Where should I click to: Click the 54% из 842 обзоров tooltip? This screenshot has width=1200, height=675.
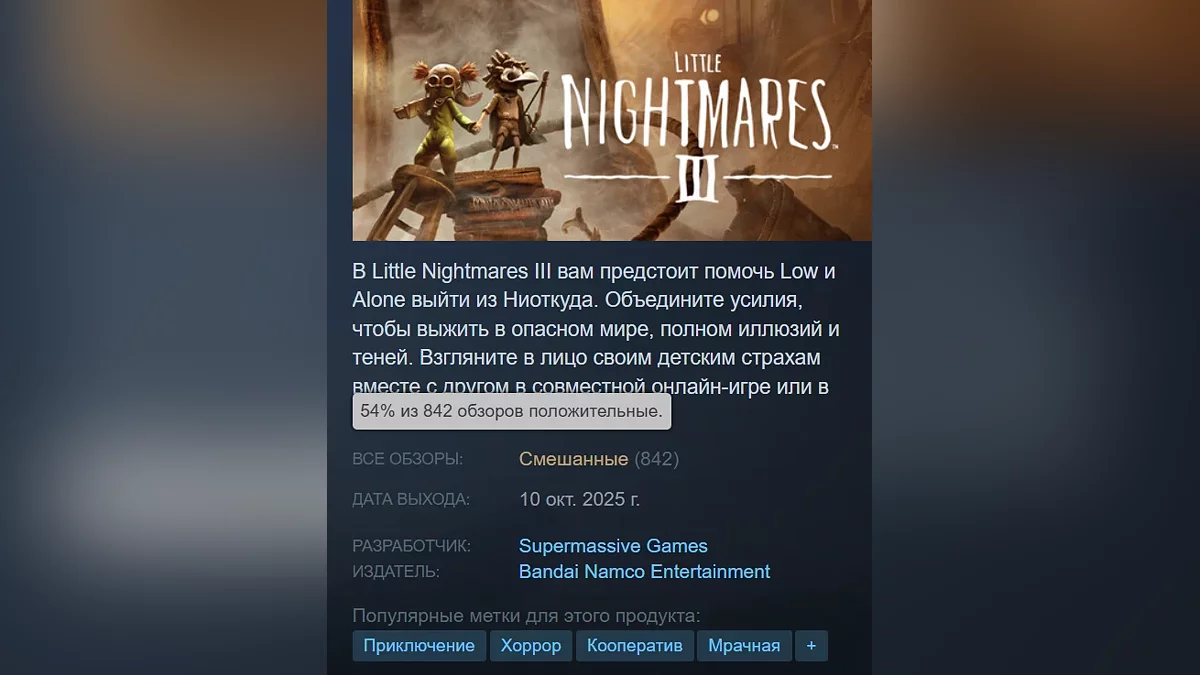(512, 412)
